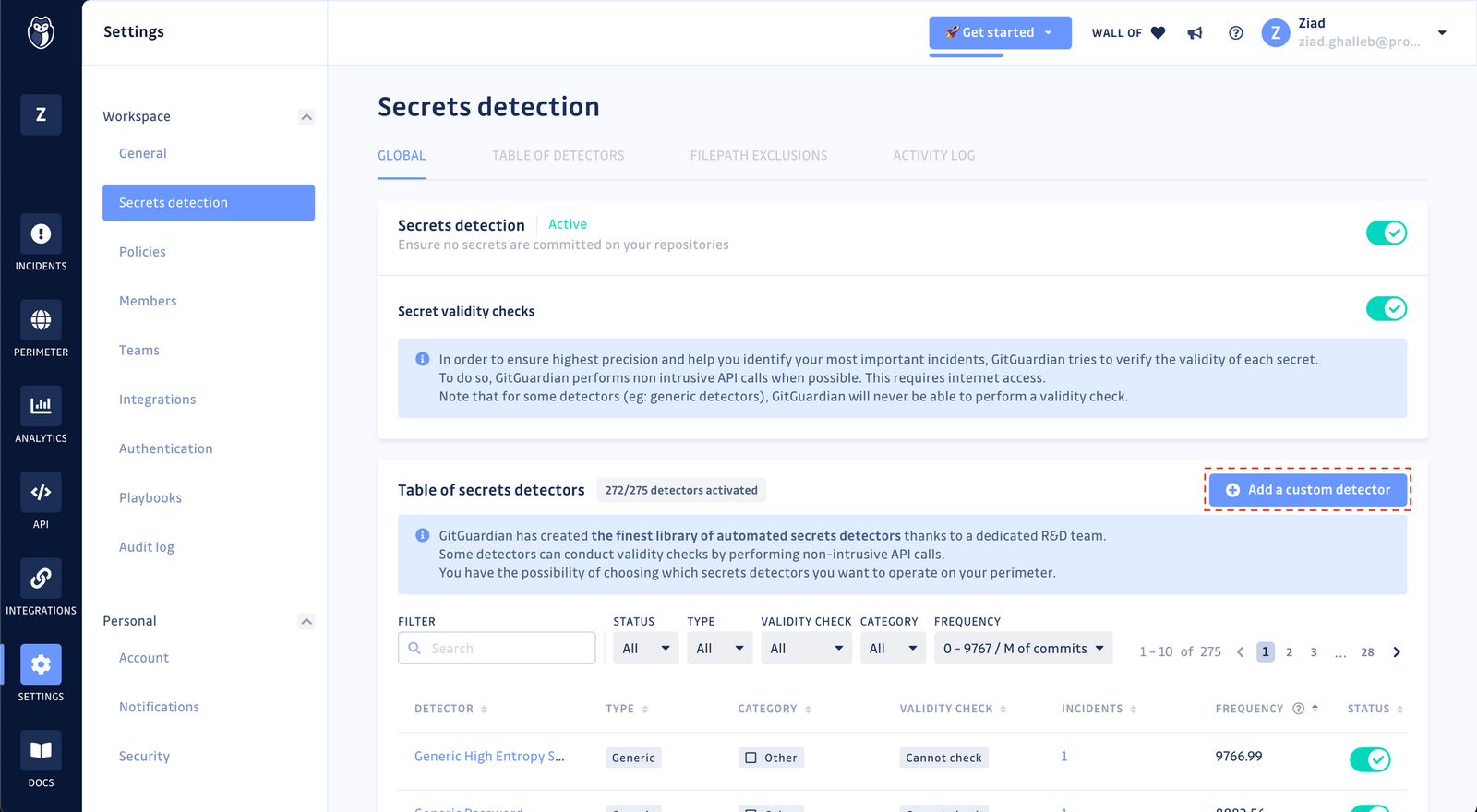
Task: Switch to Table of Detectors tab
Action: (558, 156)
